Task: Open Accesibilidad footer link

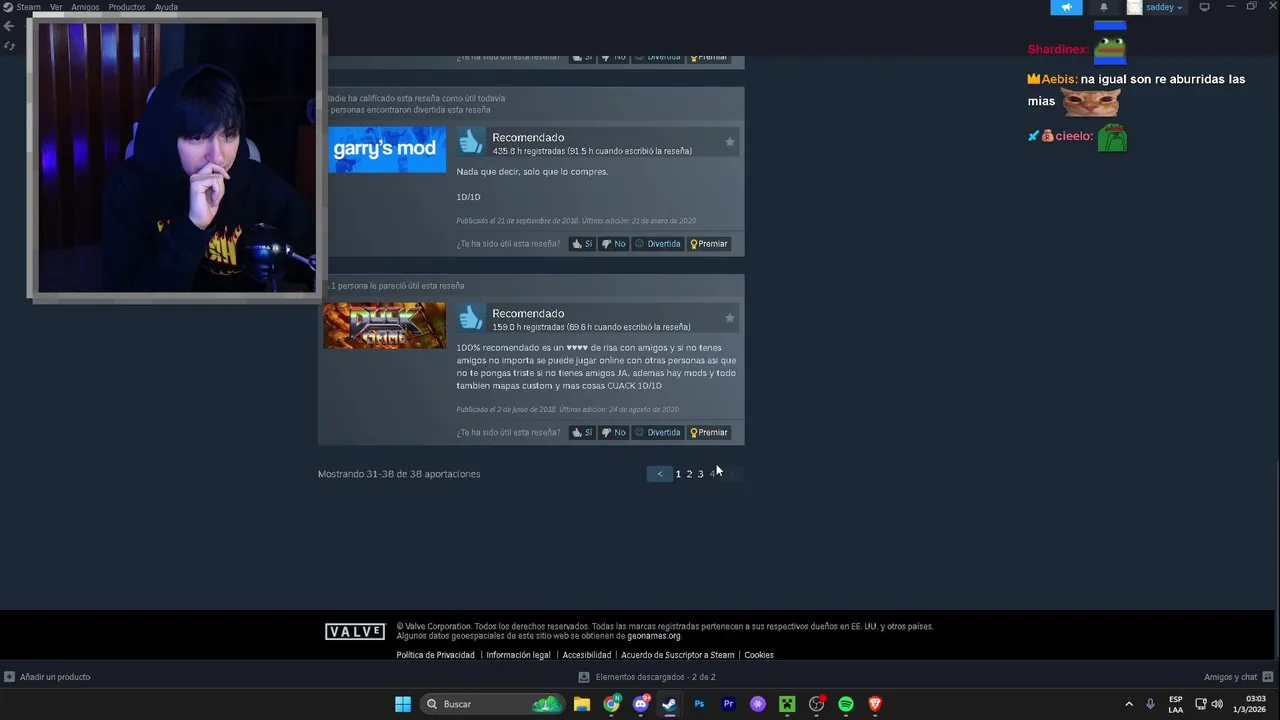Action: click(x=586, y=655)
